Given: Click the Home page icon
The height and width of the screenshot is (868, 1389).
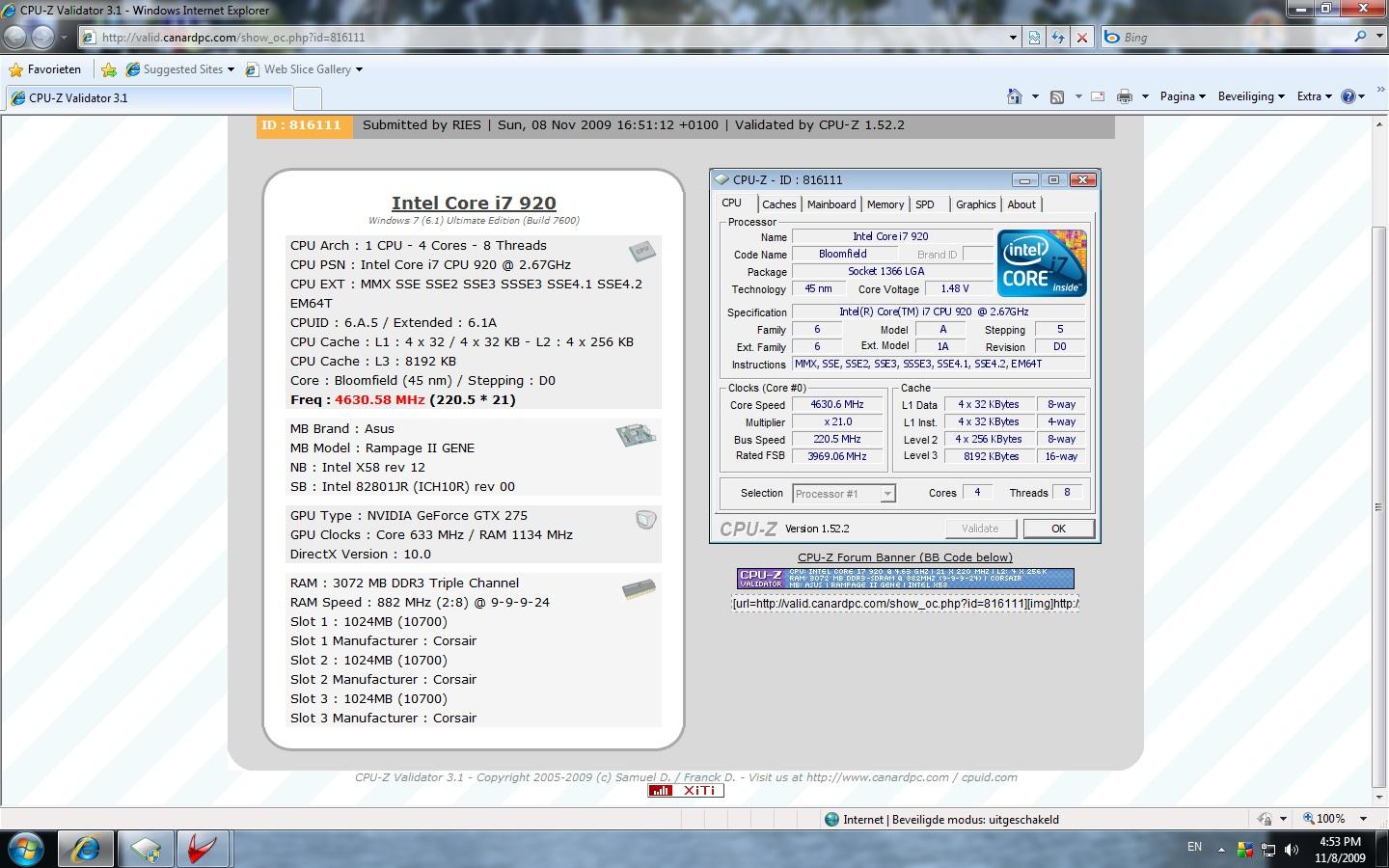Looking at the screenshot, I should click(x=1014, y=96).
